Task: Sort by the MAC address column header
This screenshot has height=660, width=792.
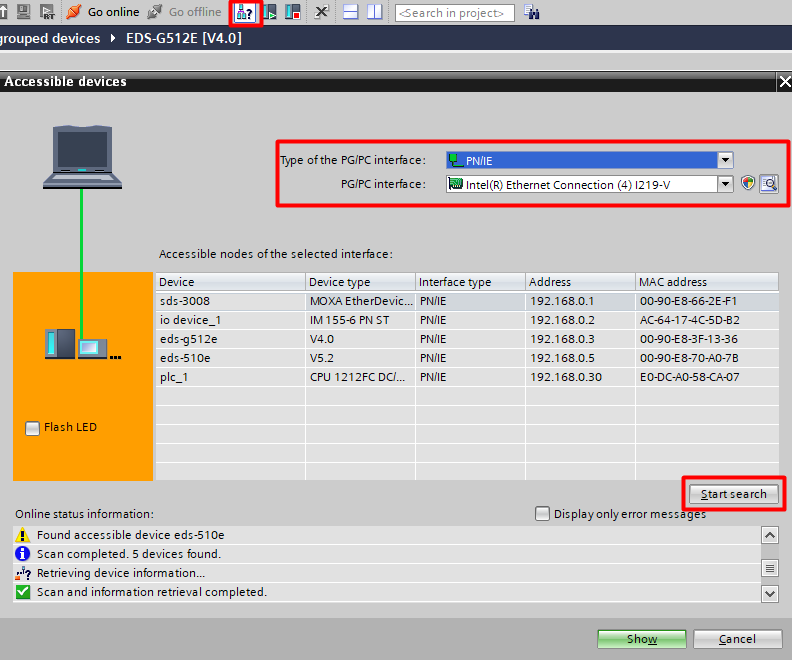Action: (x=707, y=282)
